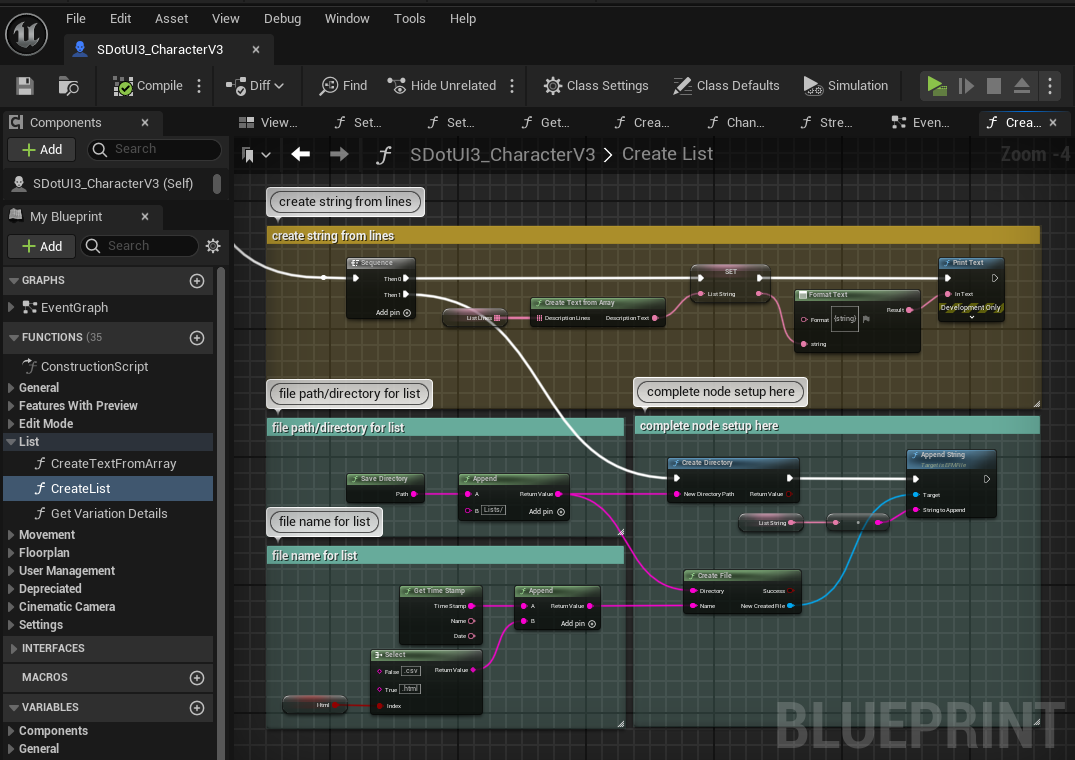Open the Asset menu
This screenshot has height=760, width=1075.
pos(171,19)
